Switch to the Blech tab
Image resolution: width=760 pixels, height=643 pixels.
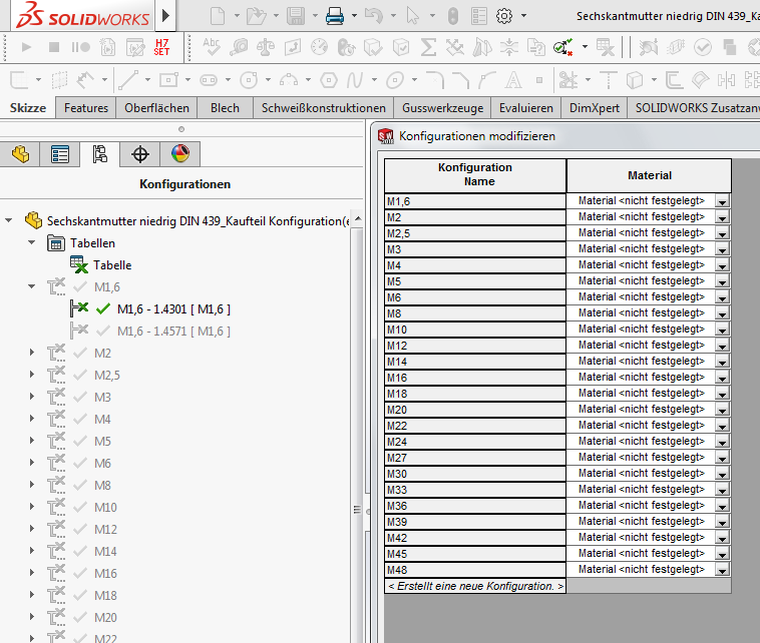[225, 108]
